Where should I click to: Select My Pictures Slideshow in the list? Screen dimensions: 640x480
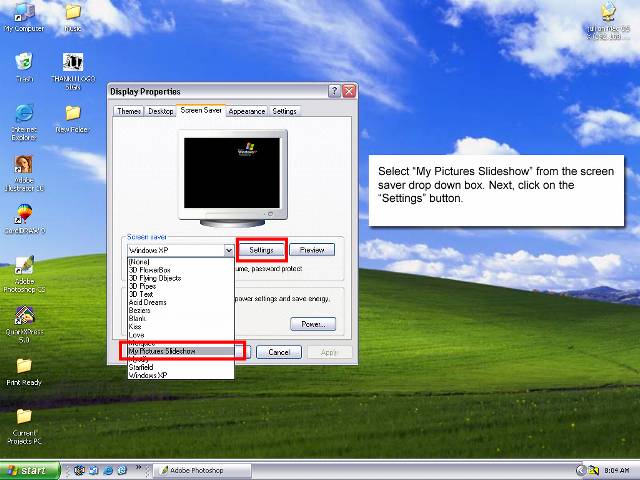pos(181,351)
